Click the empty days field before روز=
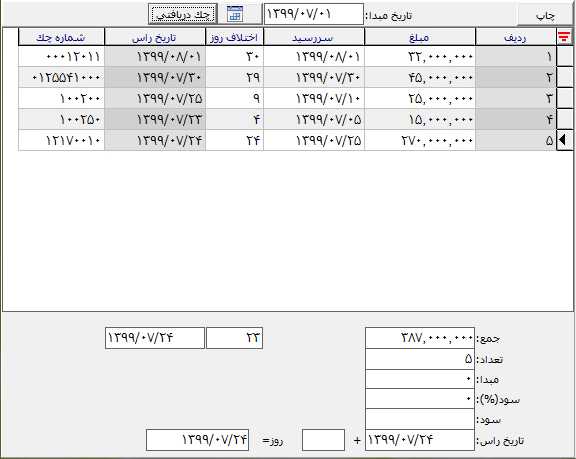Screen dimensions: 576x459 point(323,440)
